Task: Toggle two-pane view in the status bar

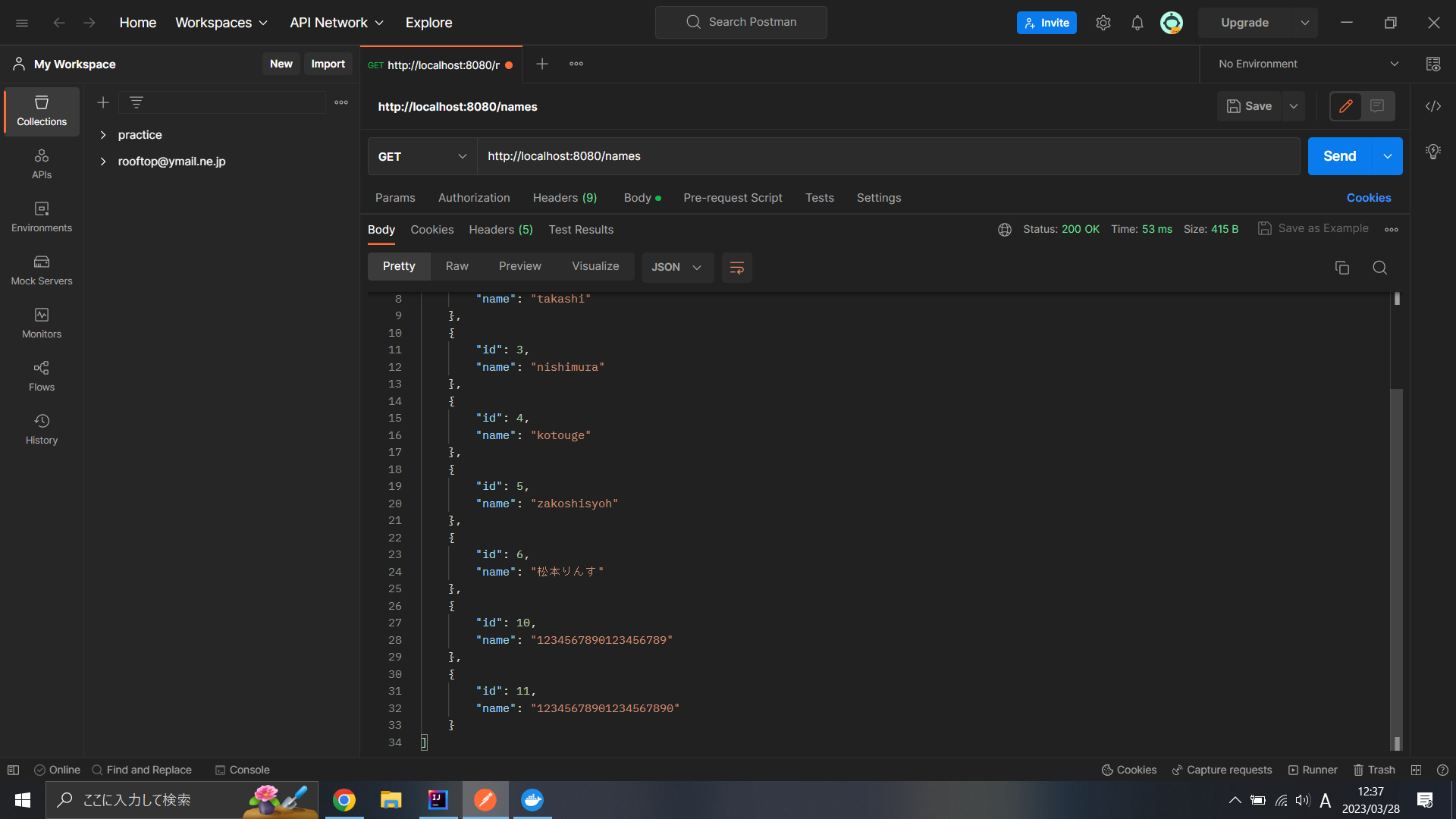Action: click(1416, 770)
